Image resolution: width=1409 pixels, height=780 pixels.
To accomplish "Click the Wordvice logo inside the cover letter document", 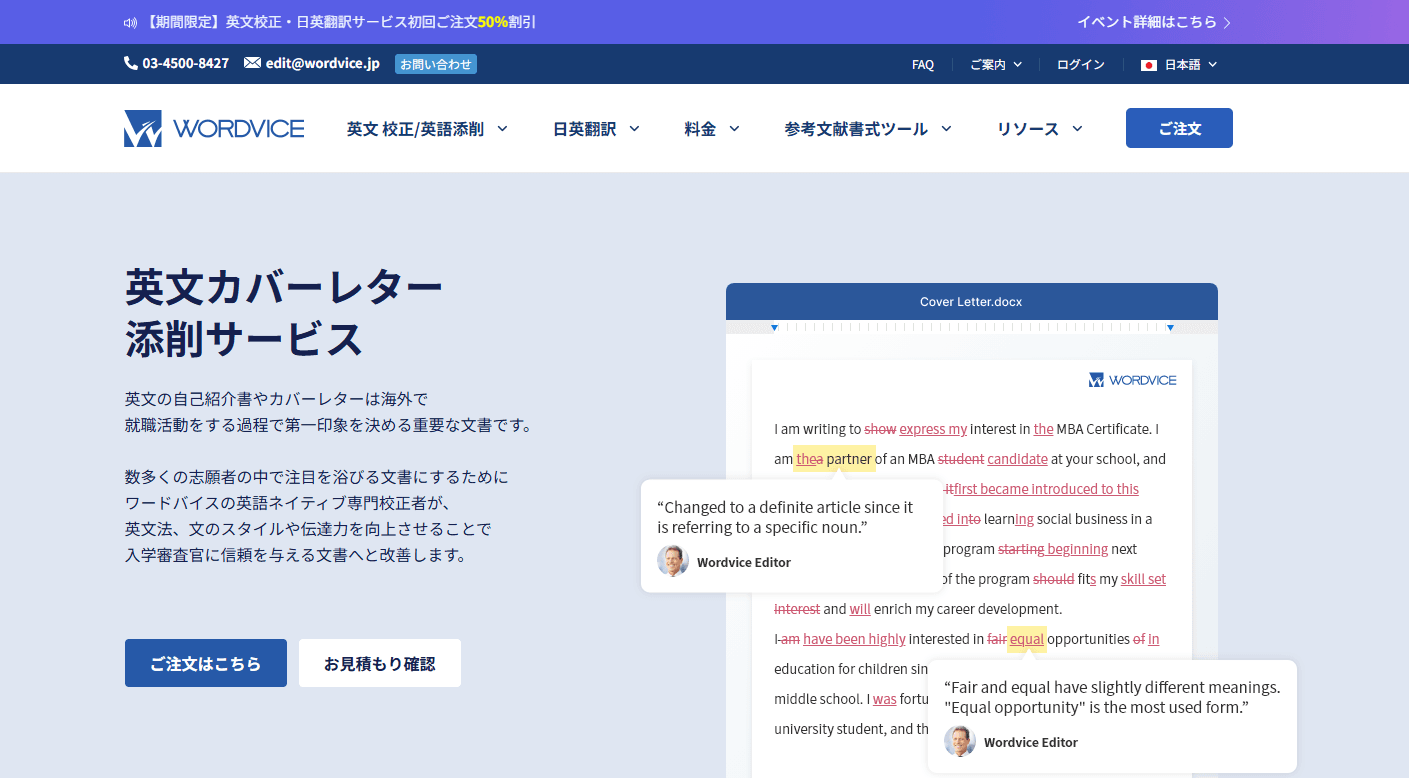I will (x=1132, y=380).
